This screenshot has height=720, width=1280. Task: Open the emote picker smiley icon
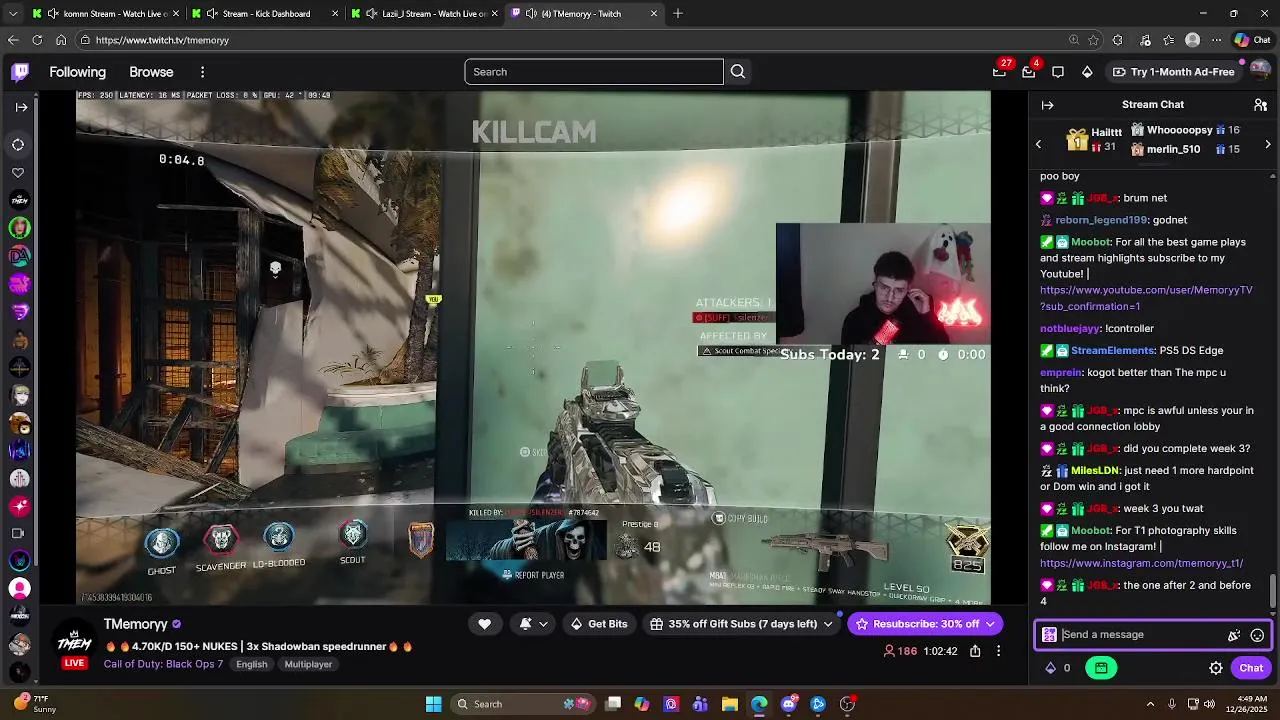pyautogui.click(x=1257, y=635)
